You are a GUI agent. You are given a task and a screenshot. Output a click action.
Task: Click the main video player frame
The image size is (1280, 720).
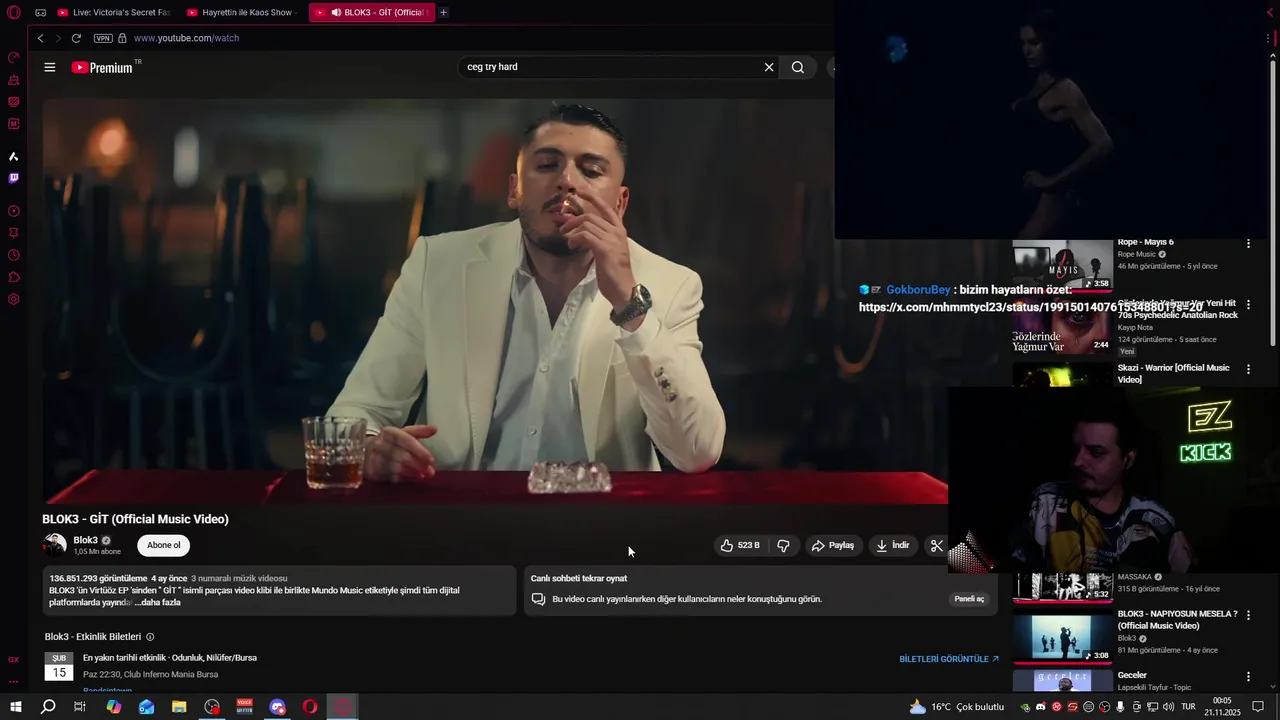click(495, 300)
